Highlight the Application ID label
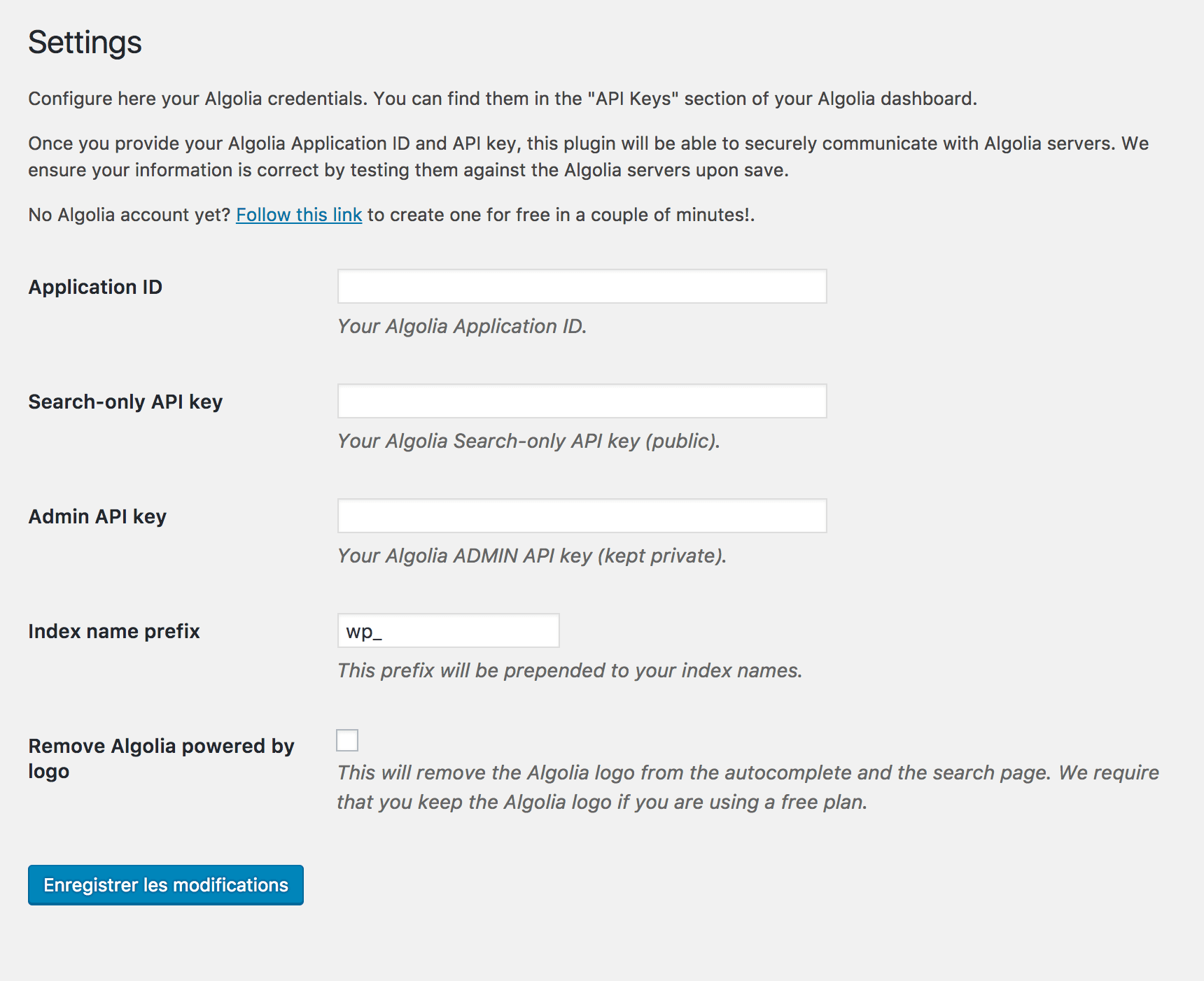Image resolution: width=1204 pixels, height=981 pixels. (x=95, y=286)
